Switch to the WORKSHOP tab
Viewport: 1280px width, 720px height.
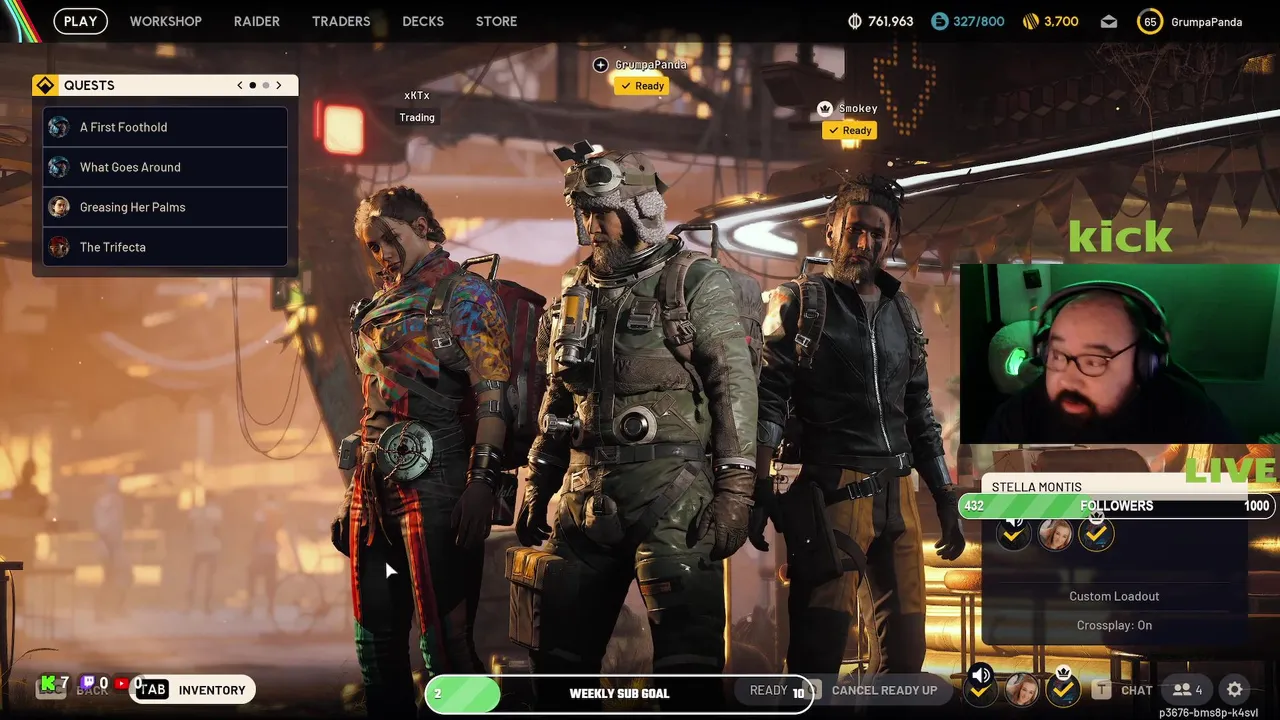(165, 21)
